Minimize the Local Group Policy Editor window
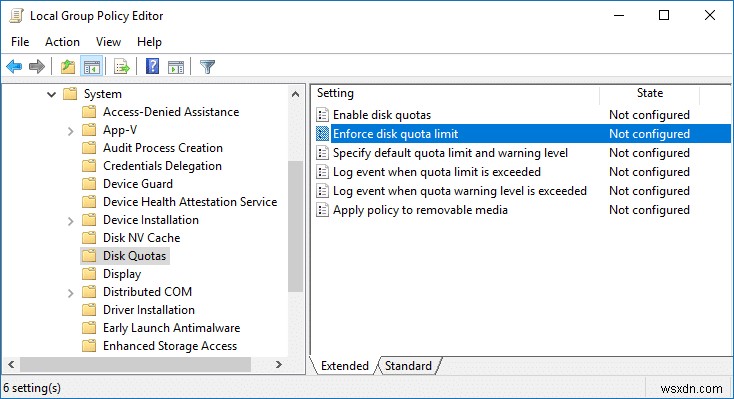Screen dimensions: 734x399 619,15
